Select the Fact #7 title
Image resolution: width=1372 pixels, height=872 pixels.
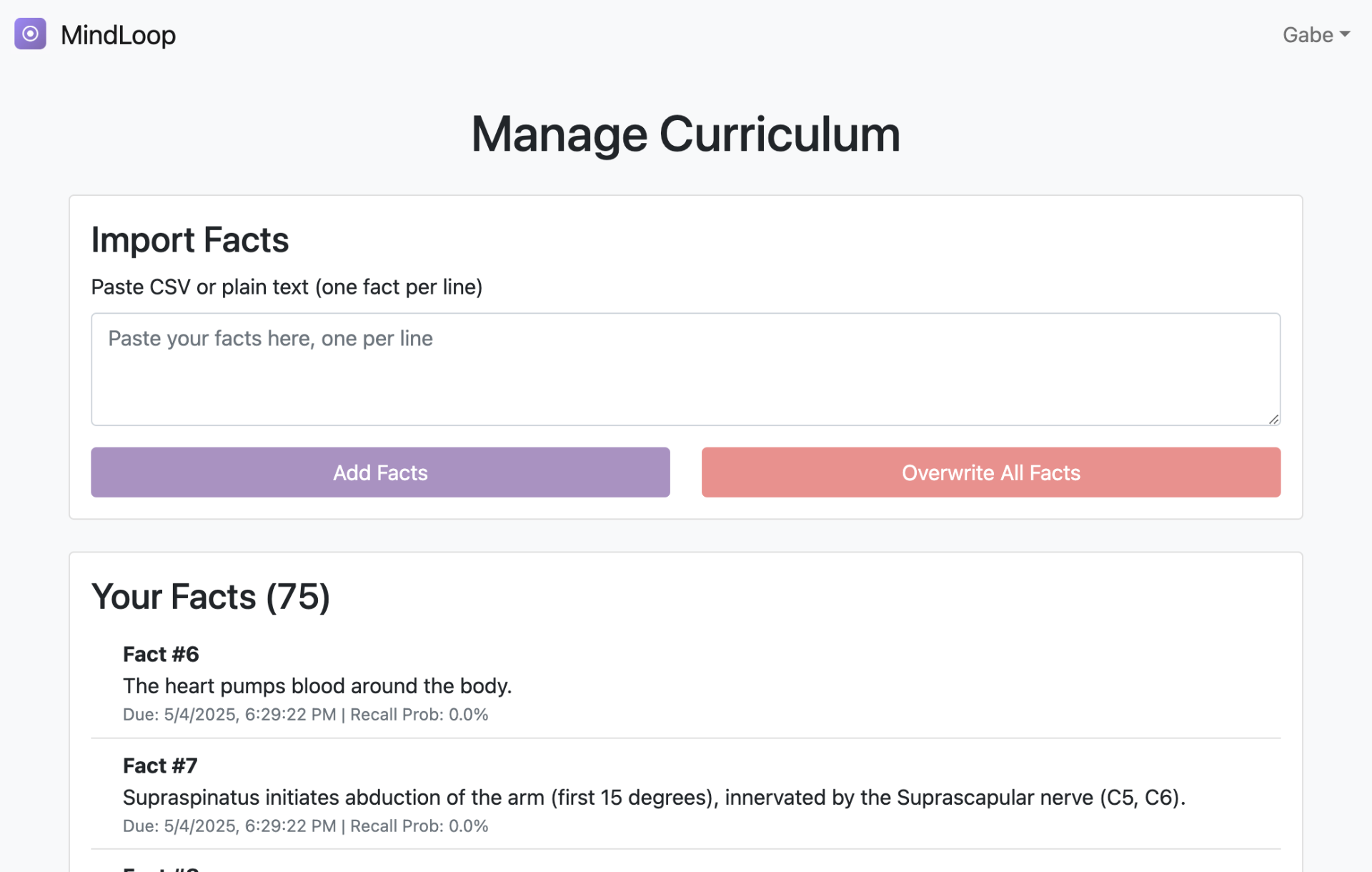pyautogui.click(x=160, y=766)
